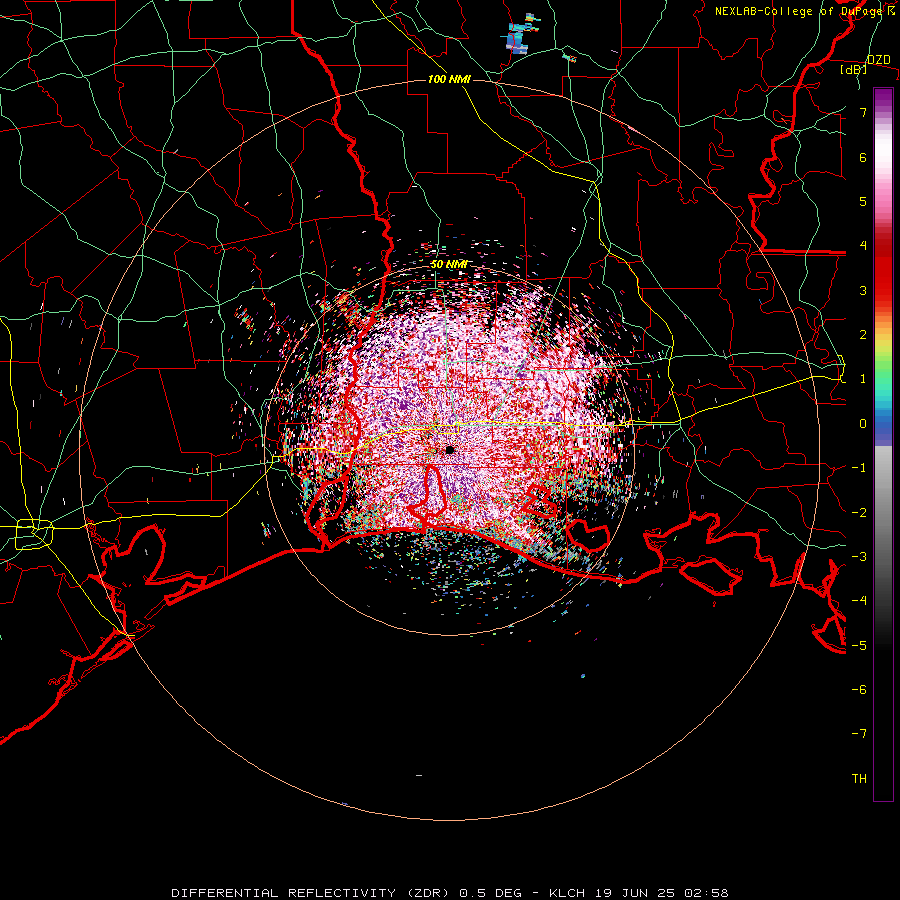Click the -1 value on the color scale
This screenshot has height=900, width=900.
[x=859, y=468]
